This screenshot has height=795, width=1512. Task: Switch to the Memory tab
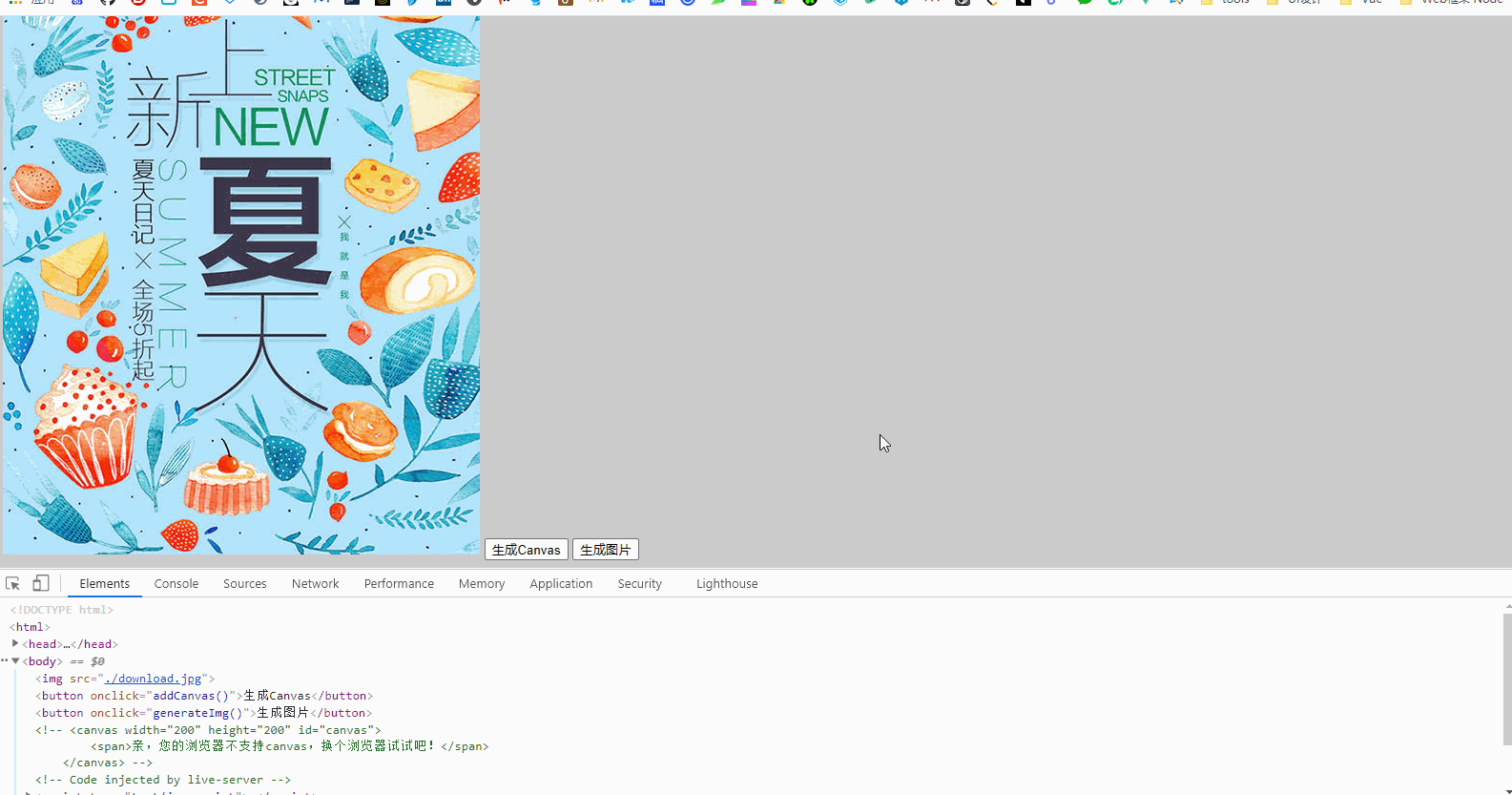coord(482,583)
